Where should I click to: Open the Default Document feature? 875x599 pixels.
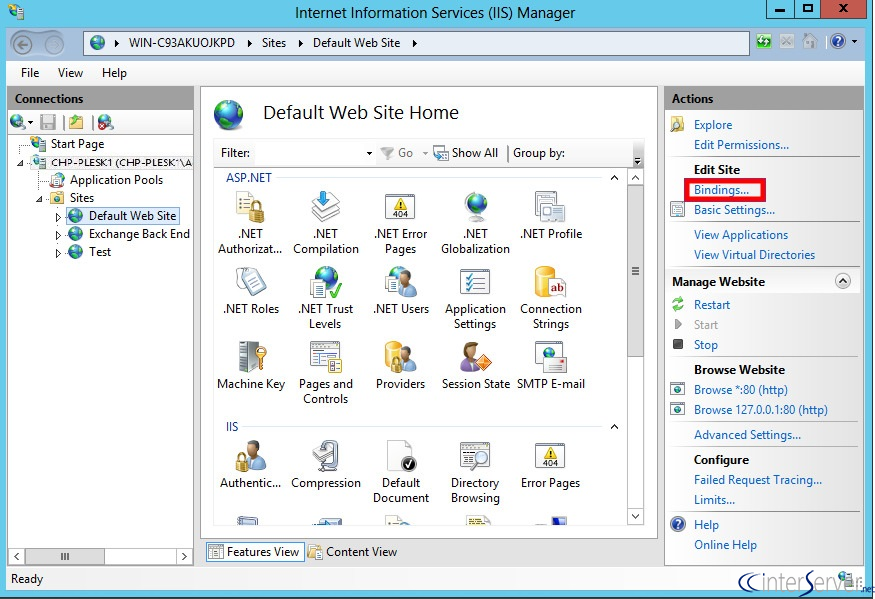401,472
